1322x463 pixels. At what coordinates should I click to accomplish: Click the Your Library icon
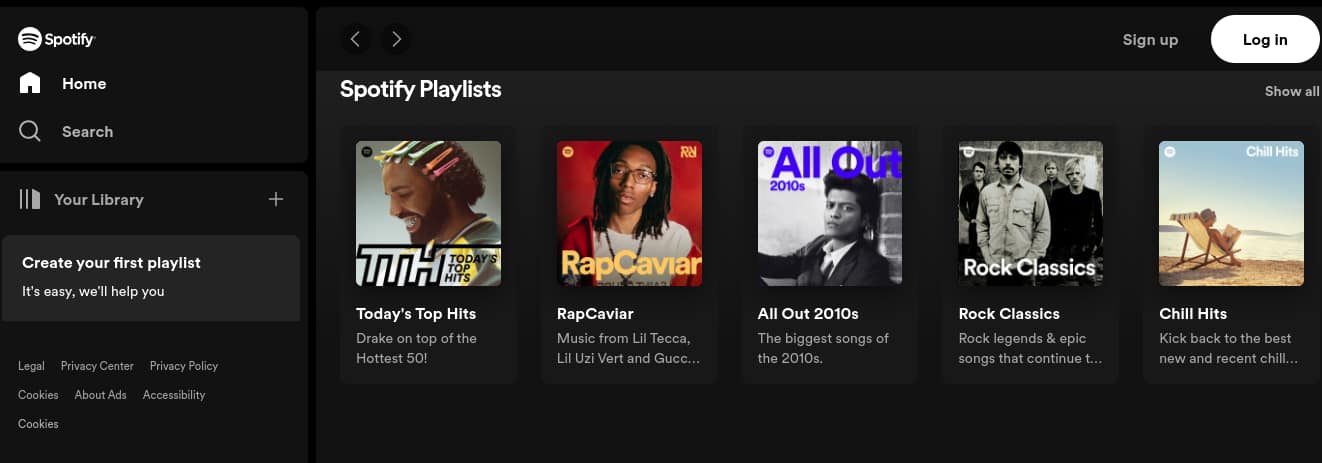coord(30,199)
